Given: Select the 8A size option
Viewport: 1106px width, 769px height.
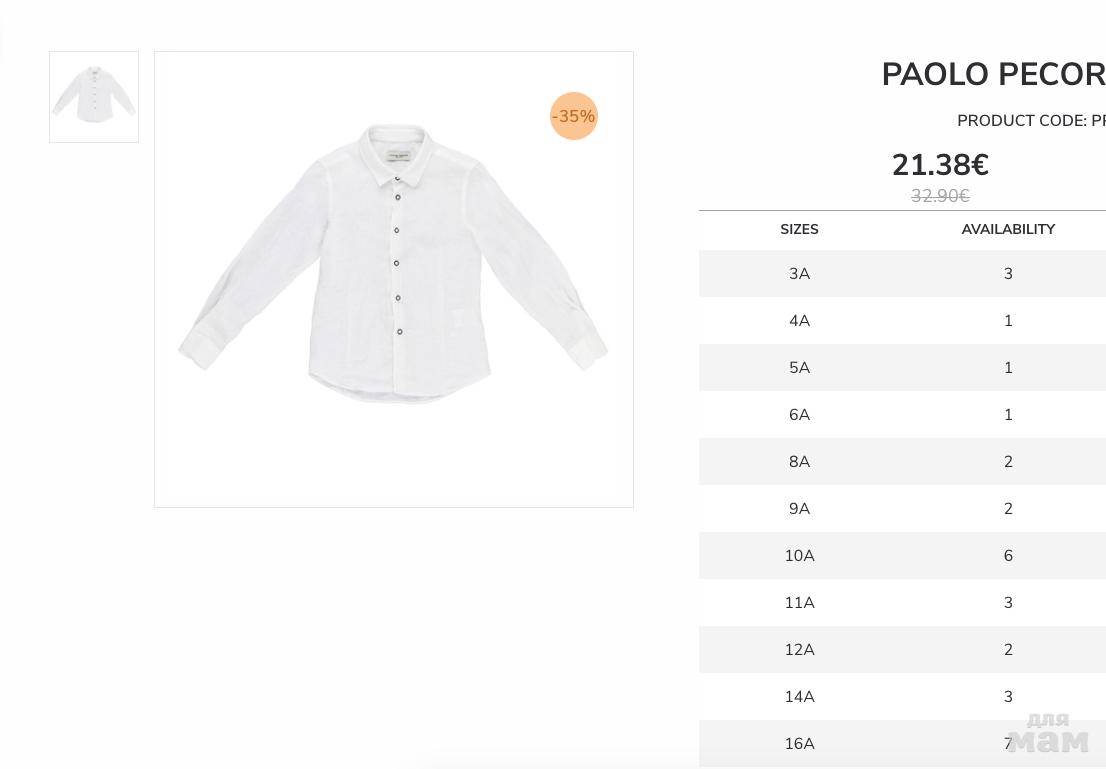Looking at the screenshot, I should pyautogui.click(x=799, y=462).
